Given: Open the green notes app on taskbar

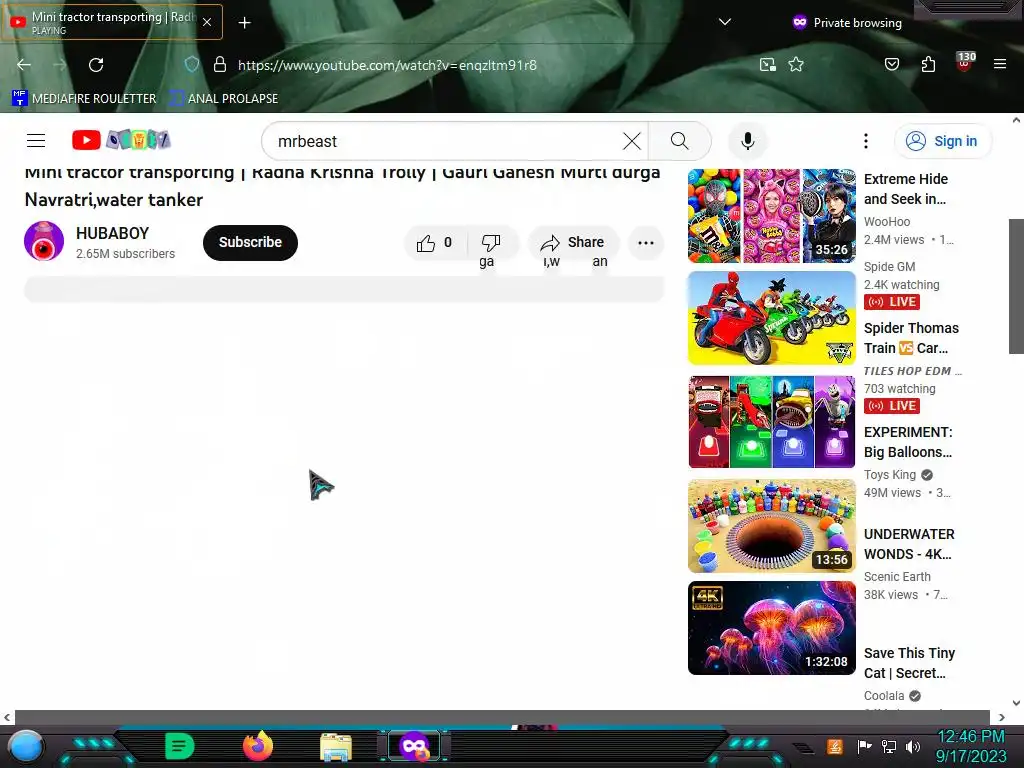Looking at the screenshot, I should point(180,746).
